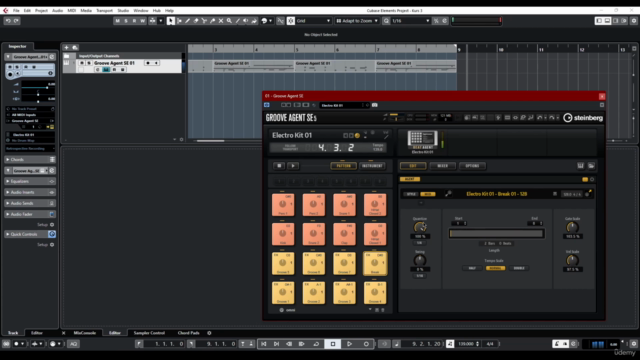Open Groove Agent OPTIONS page
640x360 pixels.
(472, 166)
